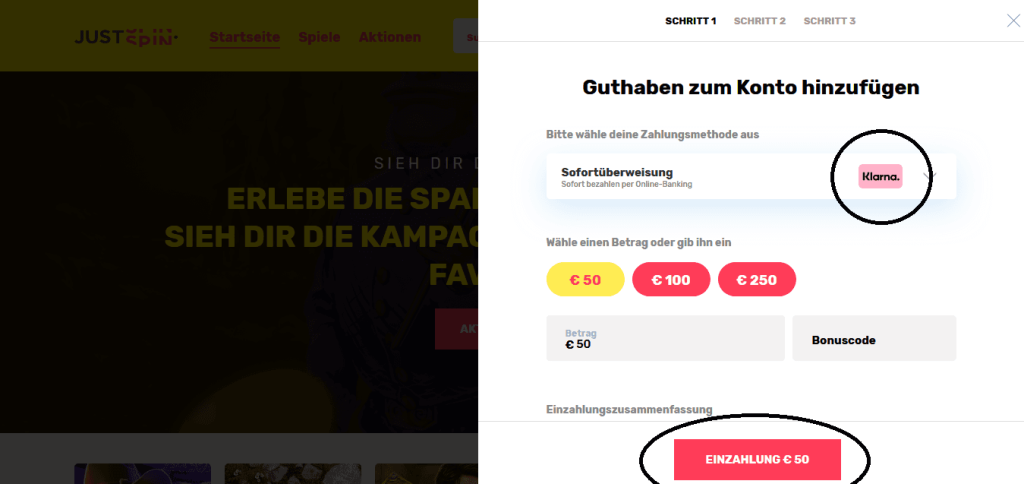Focus the Betrag amount input field
Image resolution: width=1024 pixels, height=484 pixels.
(665, 338)
